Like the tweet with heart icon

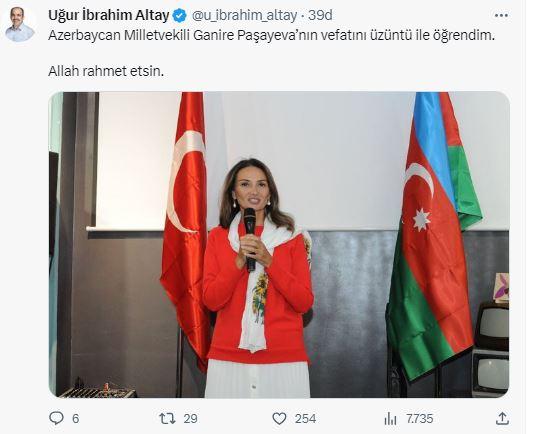(x=279, y=419)
